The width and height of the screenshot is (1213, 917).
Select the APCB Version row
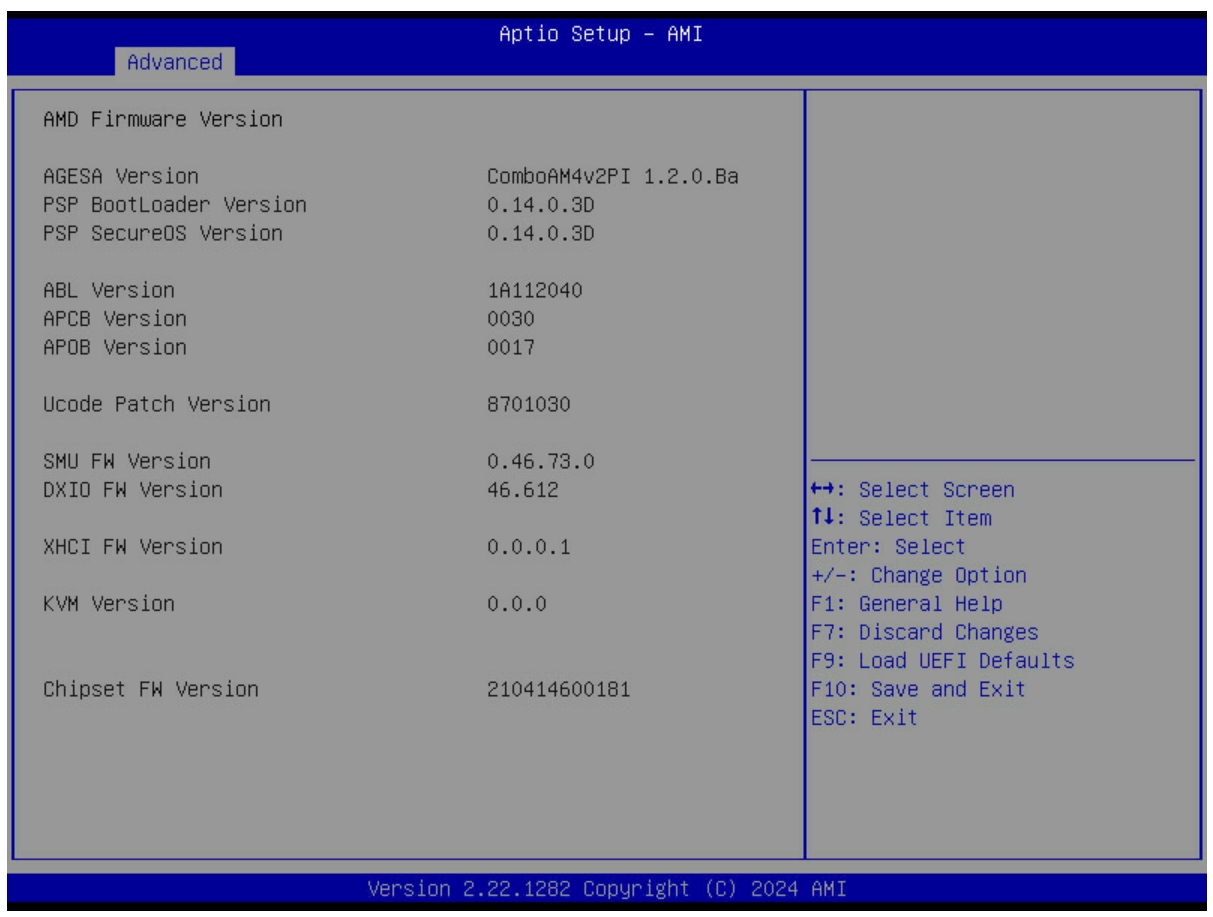(x=115, y=318)
